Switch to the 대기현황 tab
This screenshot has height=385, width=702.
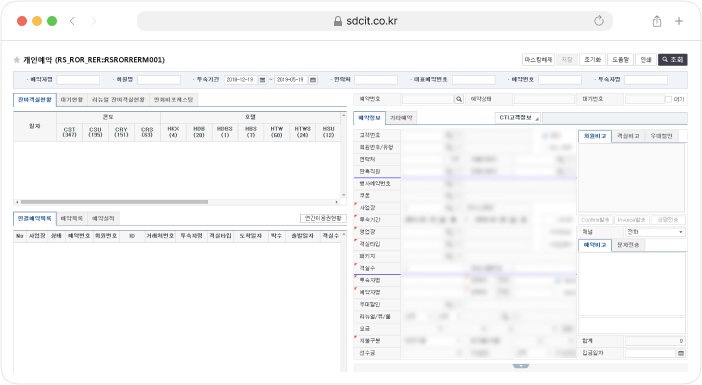tap(72, 99)
